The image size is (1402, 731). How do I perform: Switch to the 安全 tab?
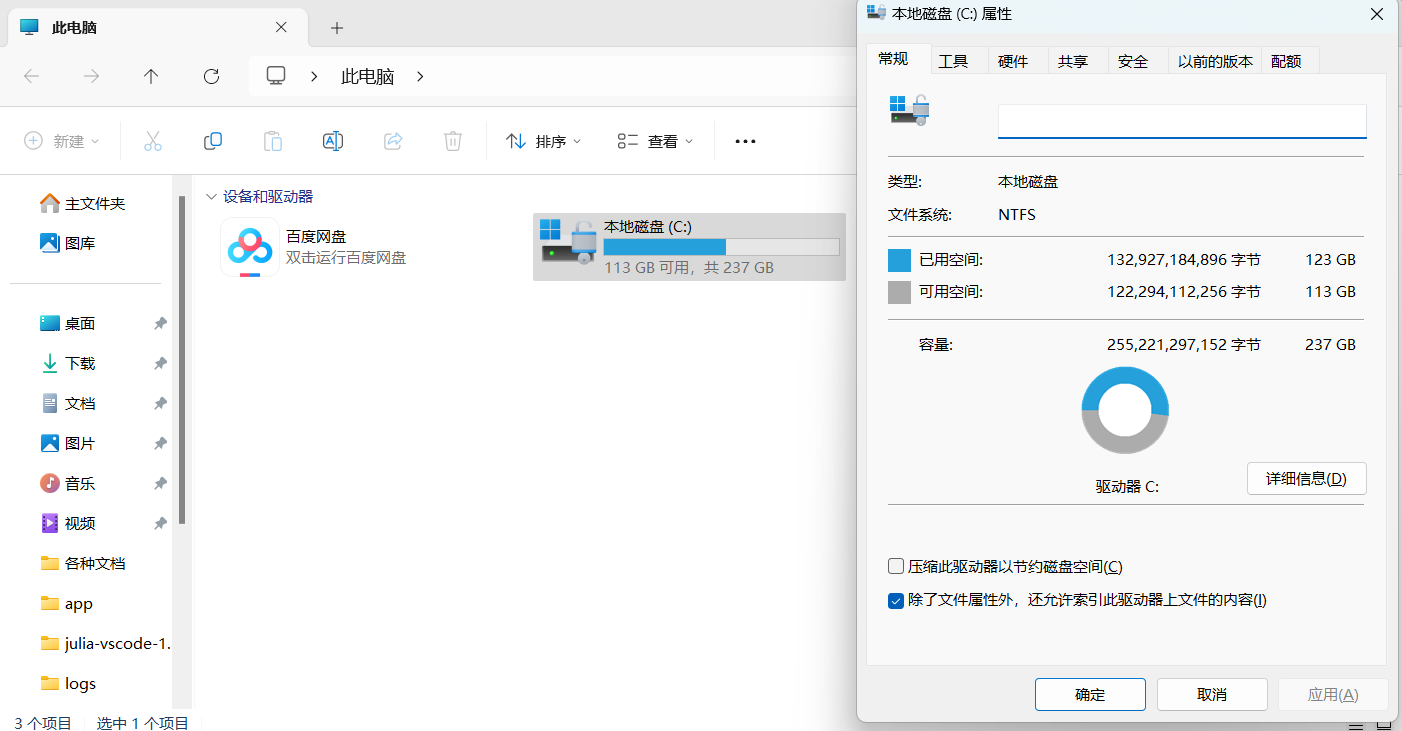pos(1133,61)
